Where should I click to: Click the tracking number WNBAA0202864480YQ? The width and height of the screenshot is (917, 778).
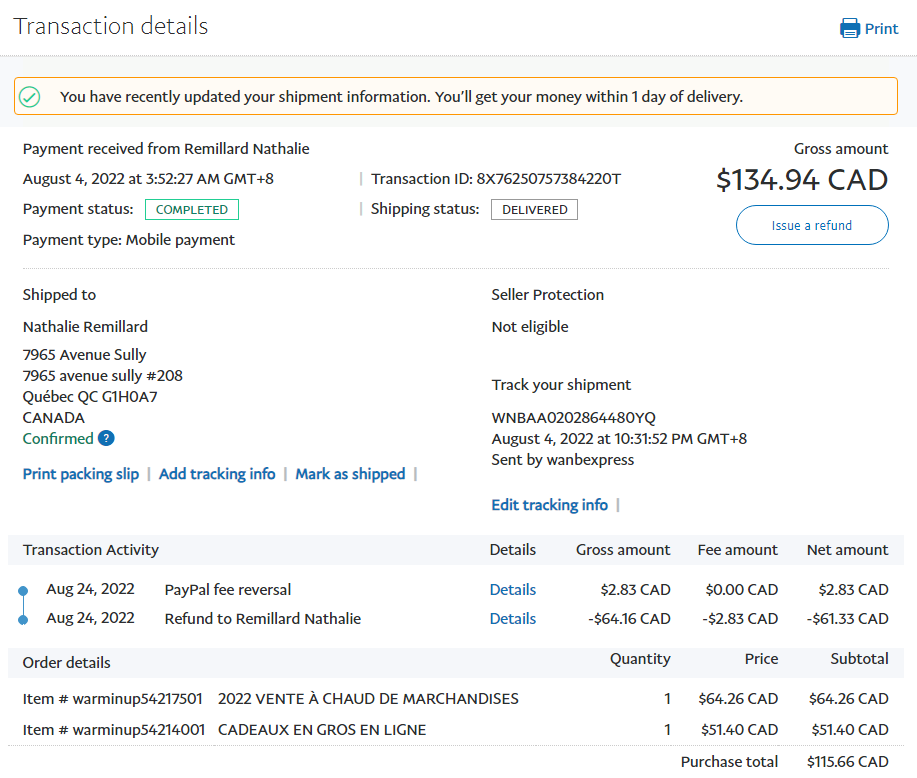[x=574, y=417]
